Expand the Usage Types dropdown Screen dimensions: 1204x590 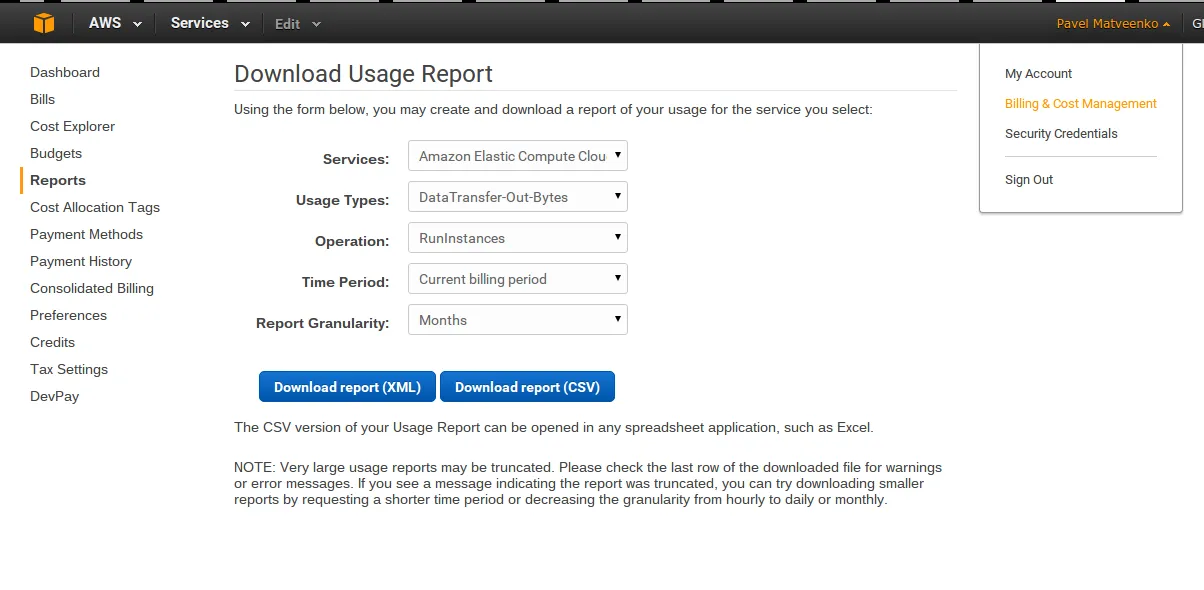[x=518, y=197]
